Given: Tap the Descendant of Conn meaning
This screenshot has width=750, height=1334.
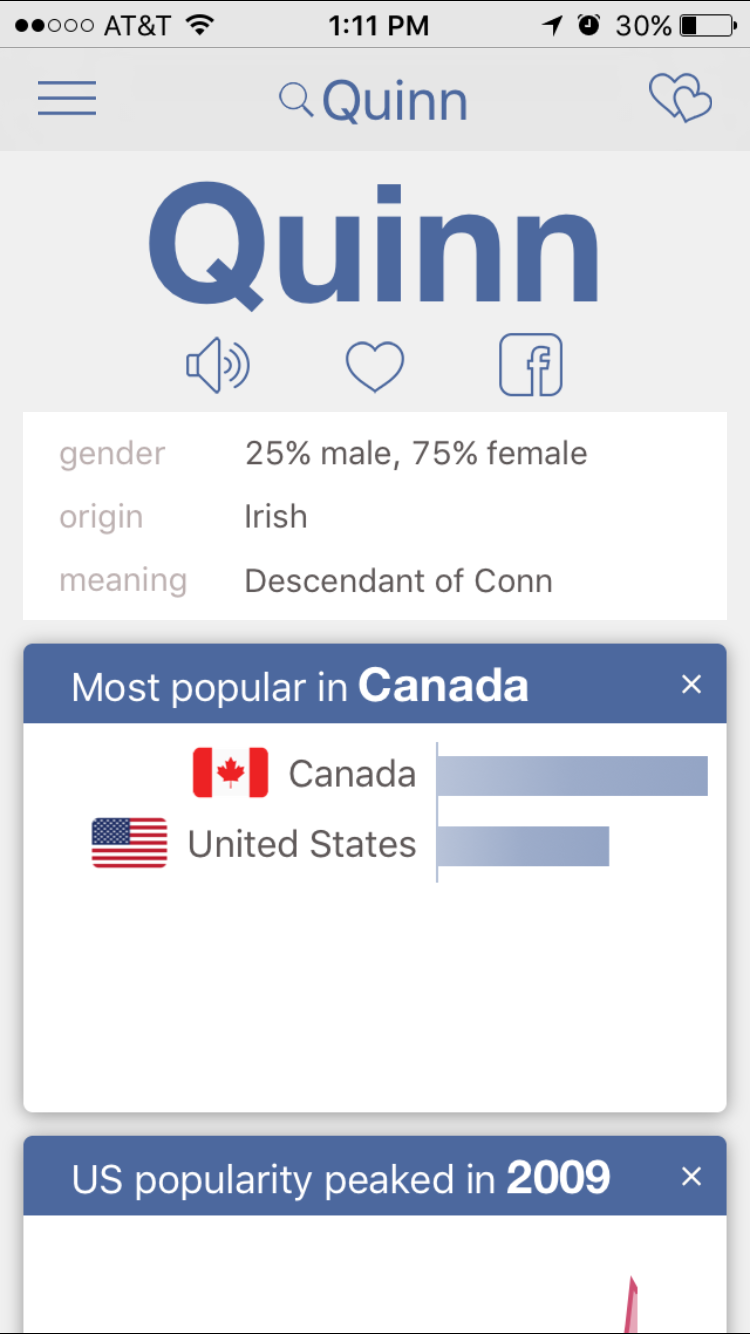Looking at the screenshot, I should 398,581.
